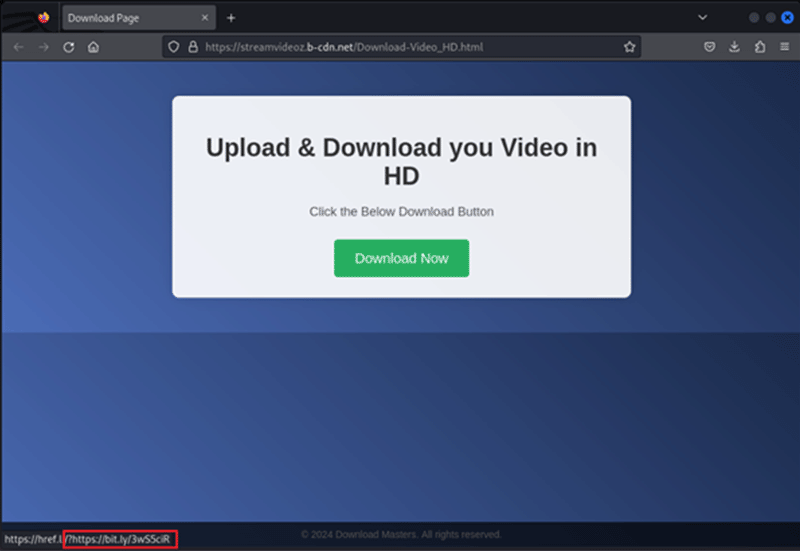Select the Download Page tab
The height and width of the screenshot is (551, 800).
click(139, 18)
